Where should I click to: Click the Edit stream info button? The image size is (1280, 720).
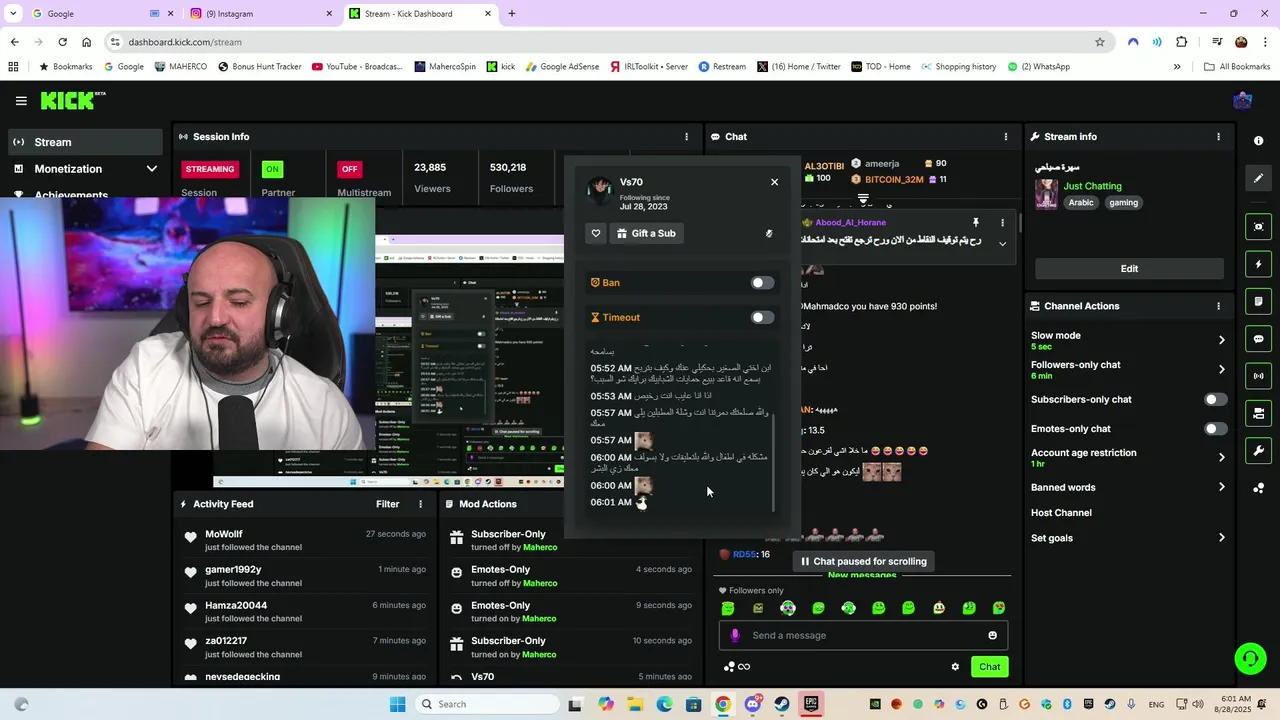(x=1129, y=269)
